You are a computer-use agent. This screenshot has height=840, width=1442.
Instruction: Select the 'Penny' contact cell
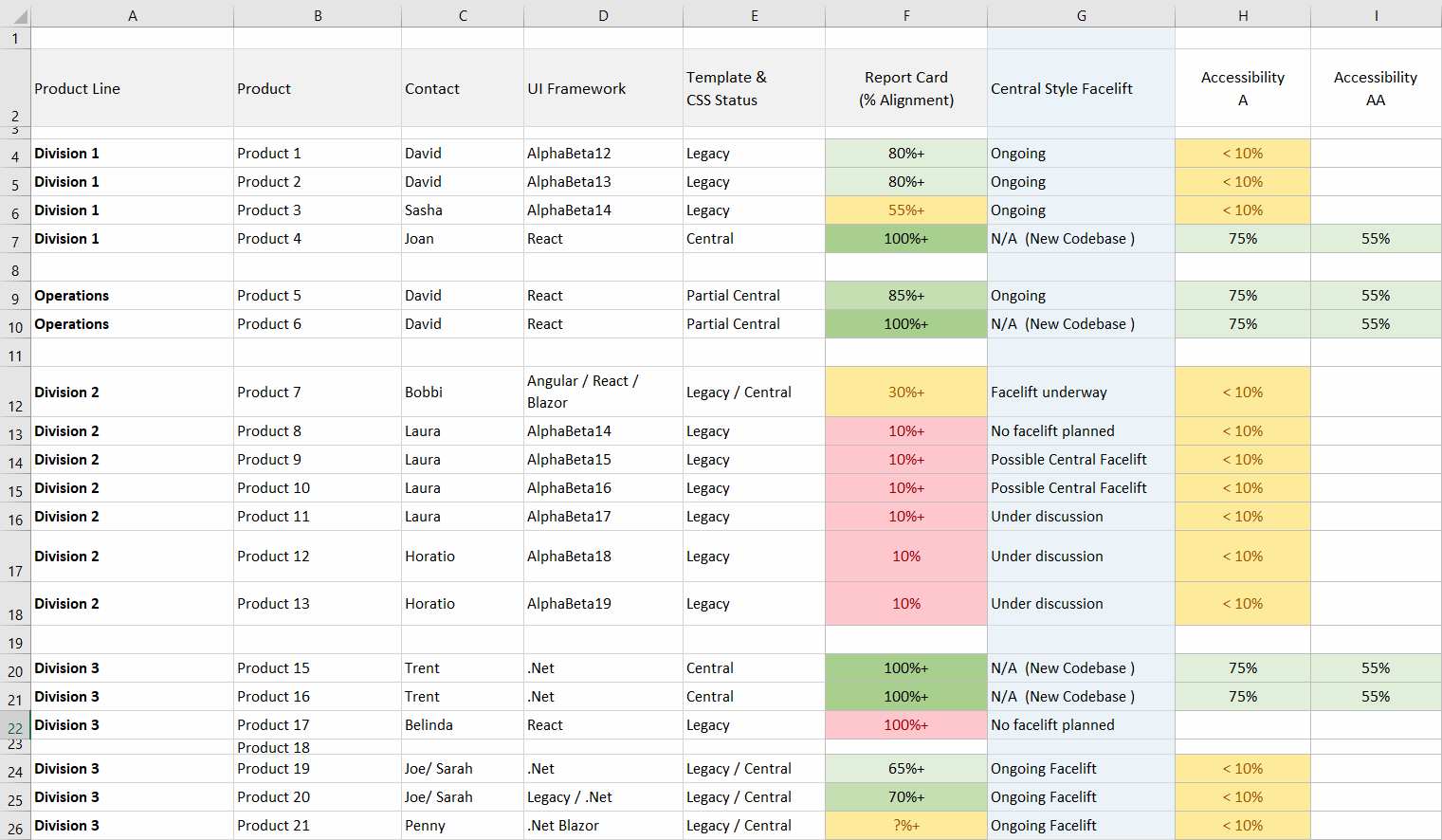(463, 826)
